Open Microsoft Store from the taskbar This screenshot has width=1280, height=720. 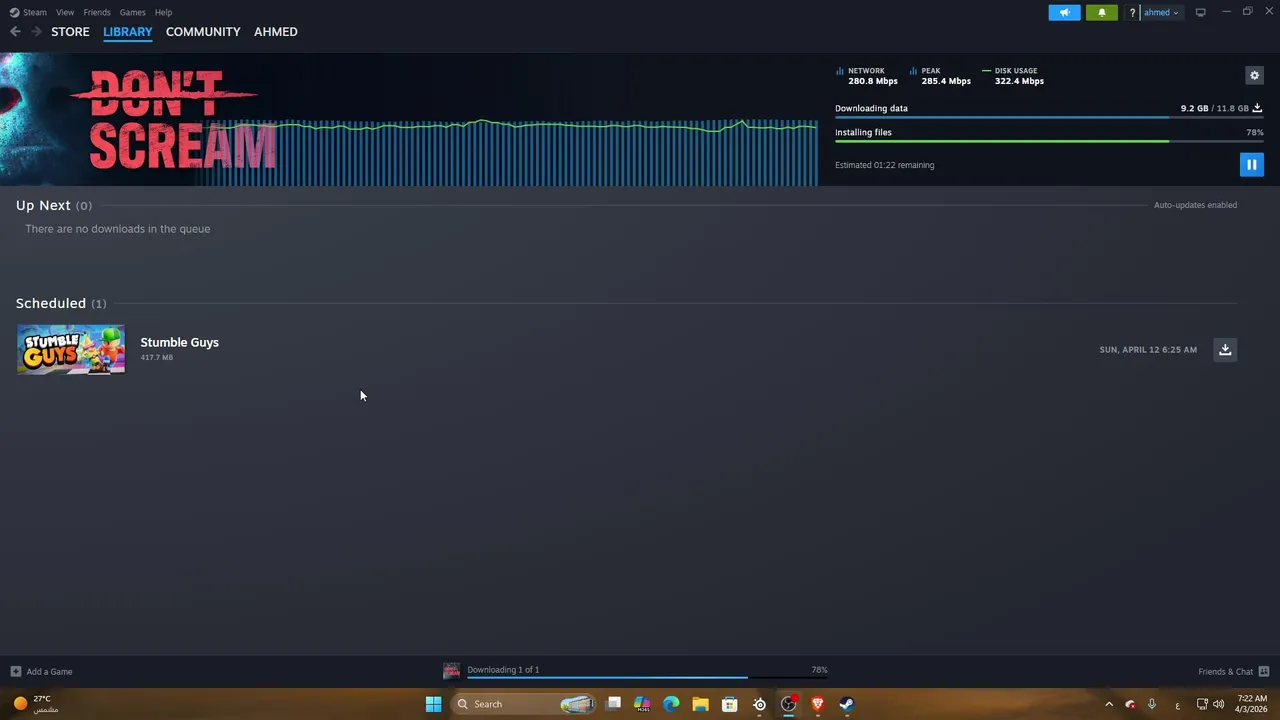(x=730, y=704)
